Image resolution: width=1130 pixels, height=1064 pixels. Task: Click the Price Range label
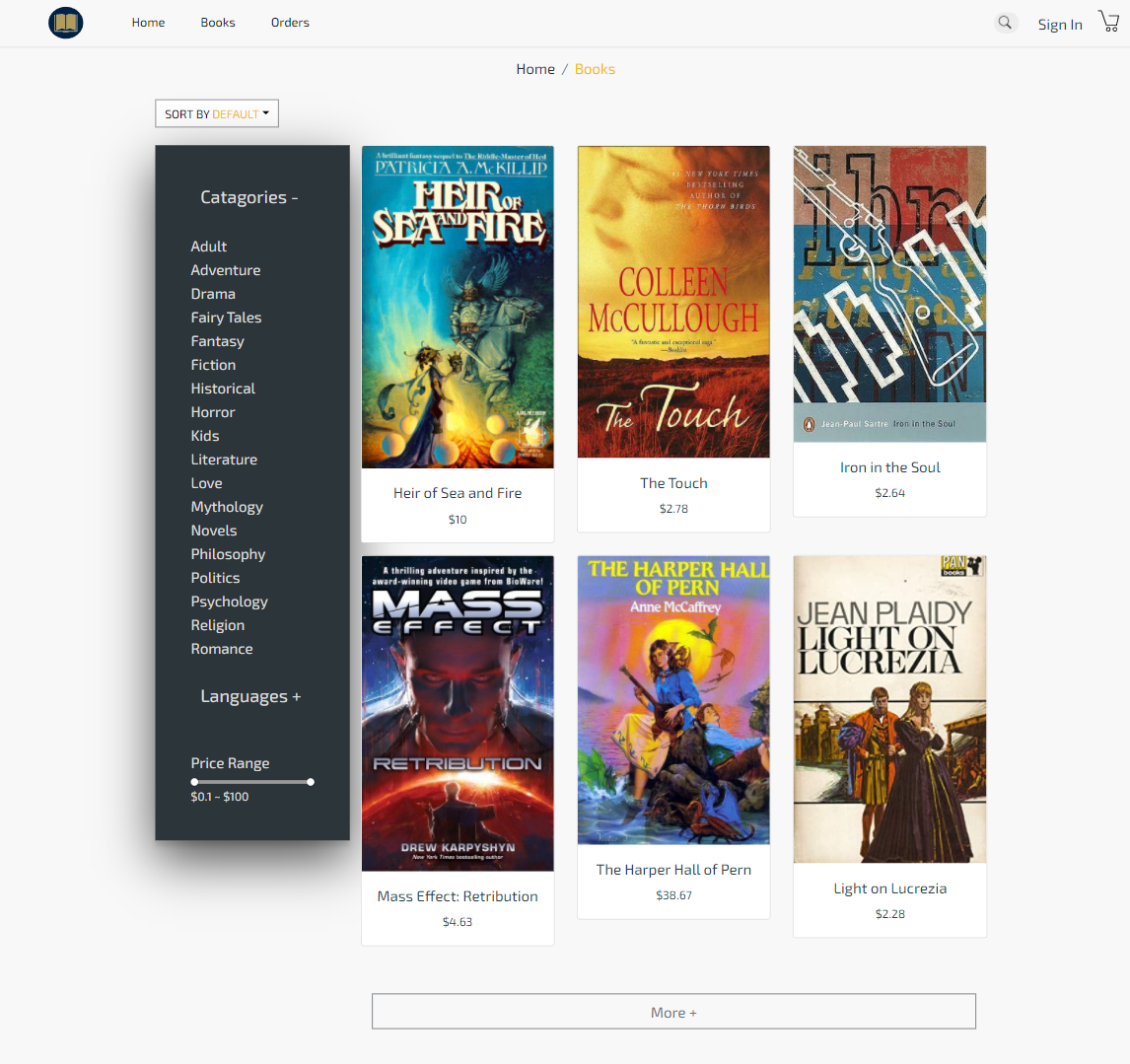point(230,763)
